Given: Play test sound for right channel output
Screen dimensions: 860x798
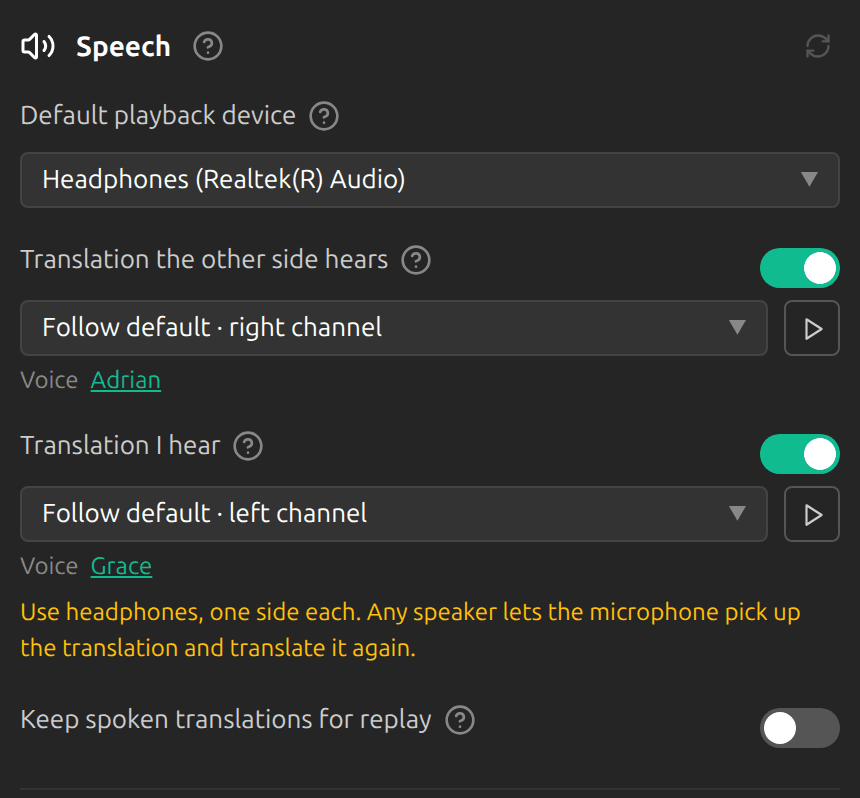Looking at the screenshot, I should coord(812,328).
